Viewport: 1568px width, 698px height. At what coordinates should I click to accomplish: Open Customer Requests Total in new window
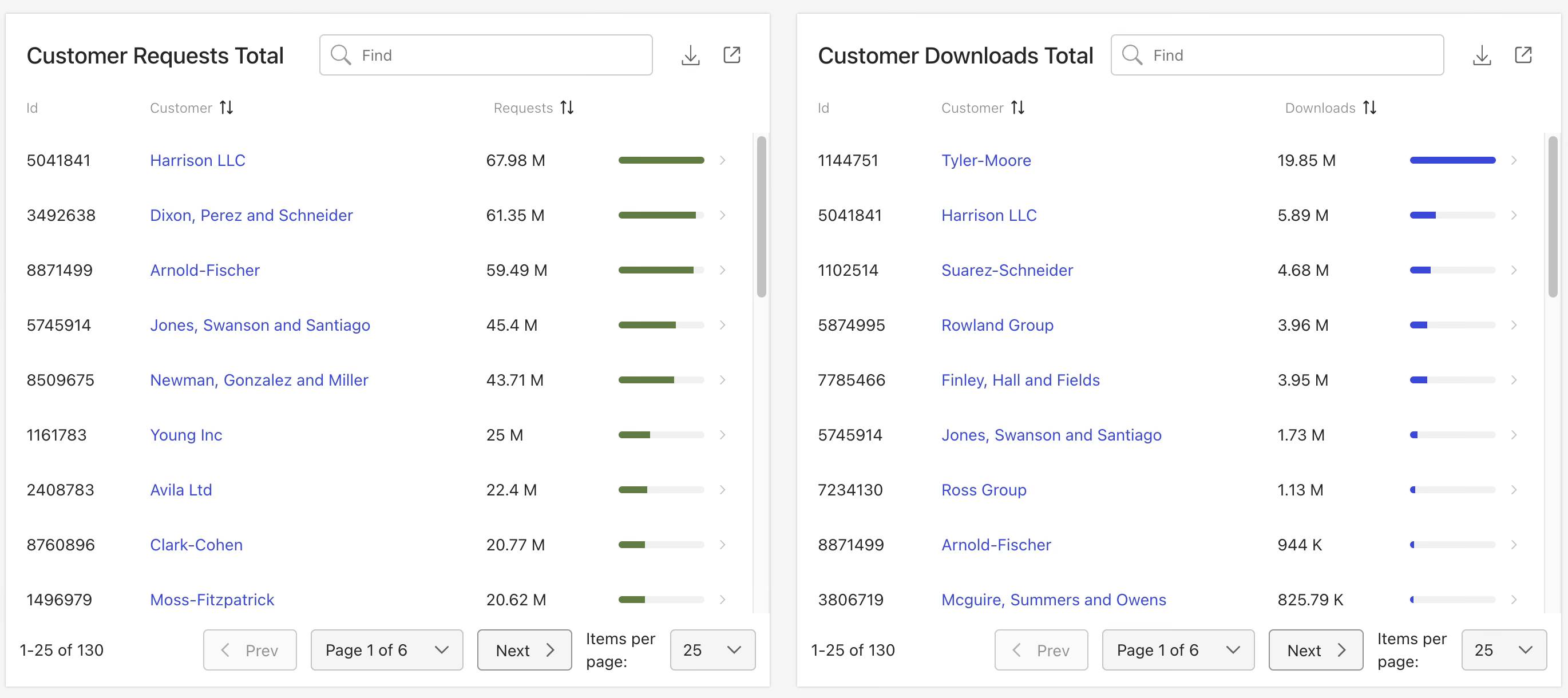pos(732,55)
